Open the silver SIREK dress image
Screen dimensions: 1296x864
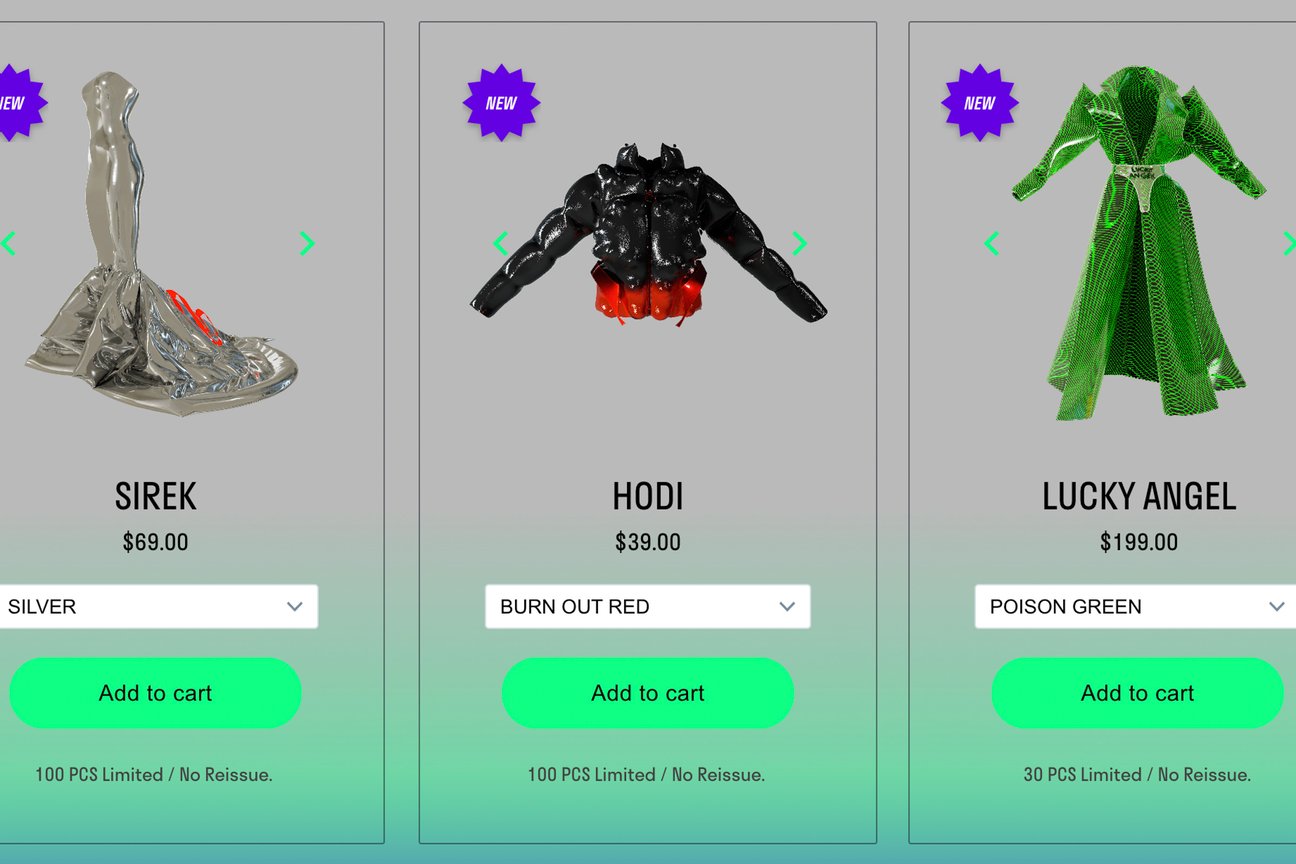click(160, 243)
